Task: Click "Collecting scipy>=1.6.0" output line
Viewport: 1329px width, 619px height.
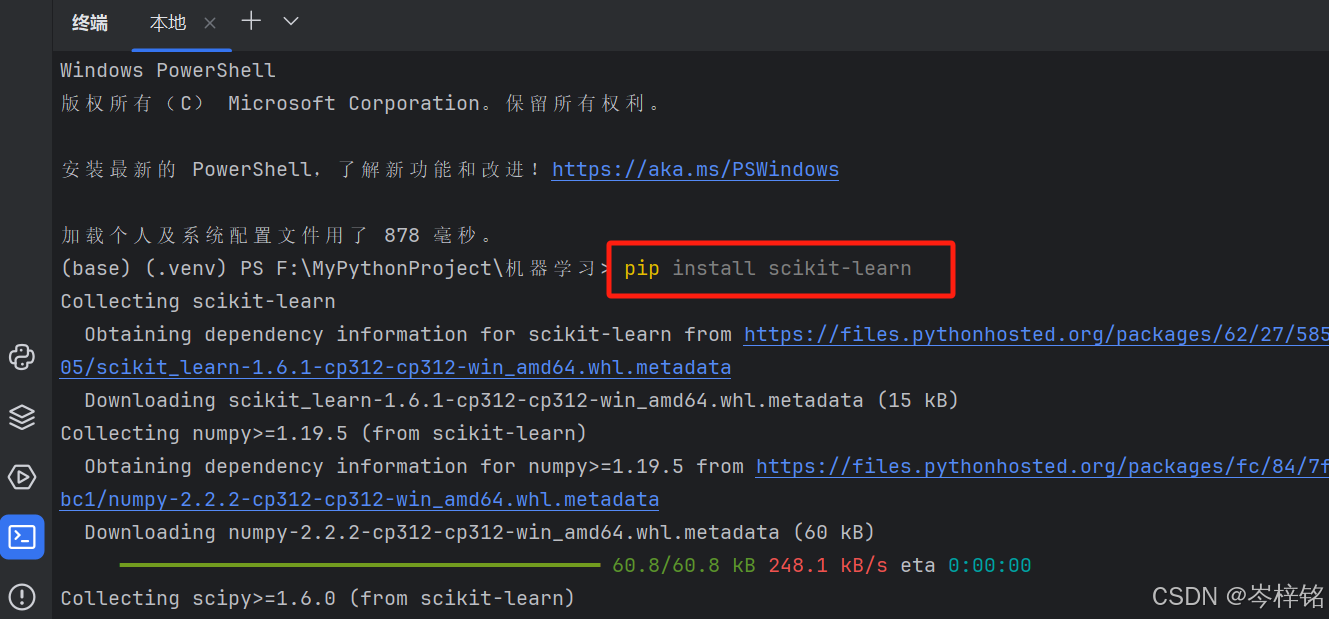Action: click(318, 598)
